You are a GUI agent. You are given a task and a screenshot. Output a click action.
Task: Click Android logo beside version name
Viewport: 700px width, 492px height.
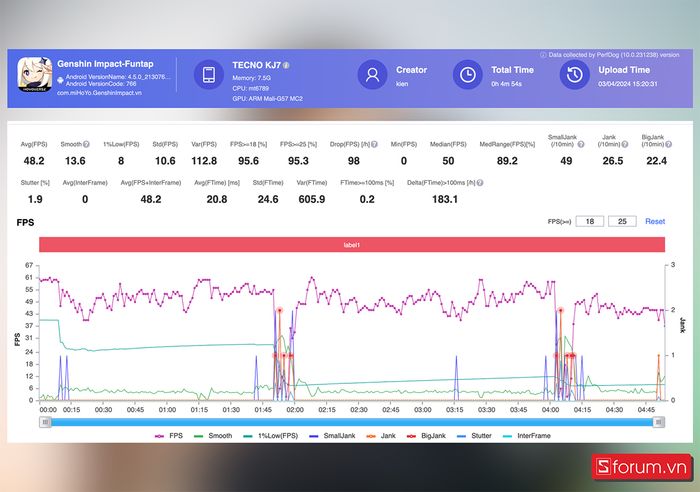coord(60,80)
